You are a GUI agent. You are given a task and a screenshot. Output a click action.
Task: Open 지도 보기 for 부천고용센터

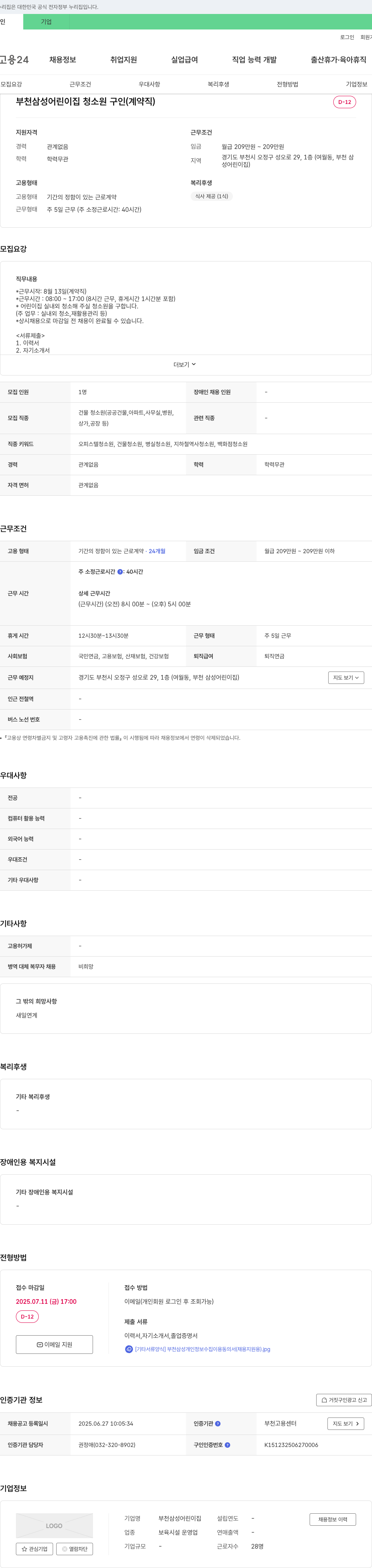pyautogui.click(x=346, y=1424)
